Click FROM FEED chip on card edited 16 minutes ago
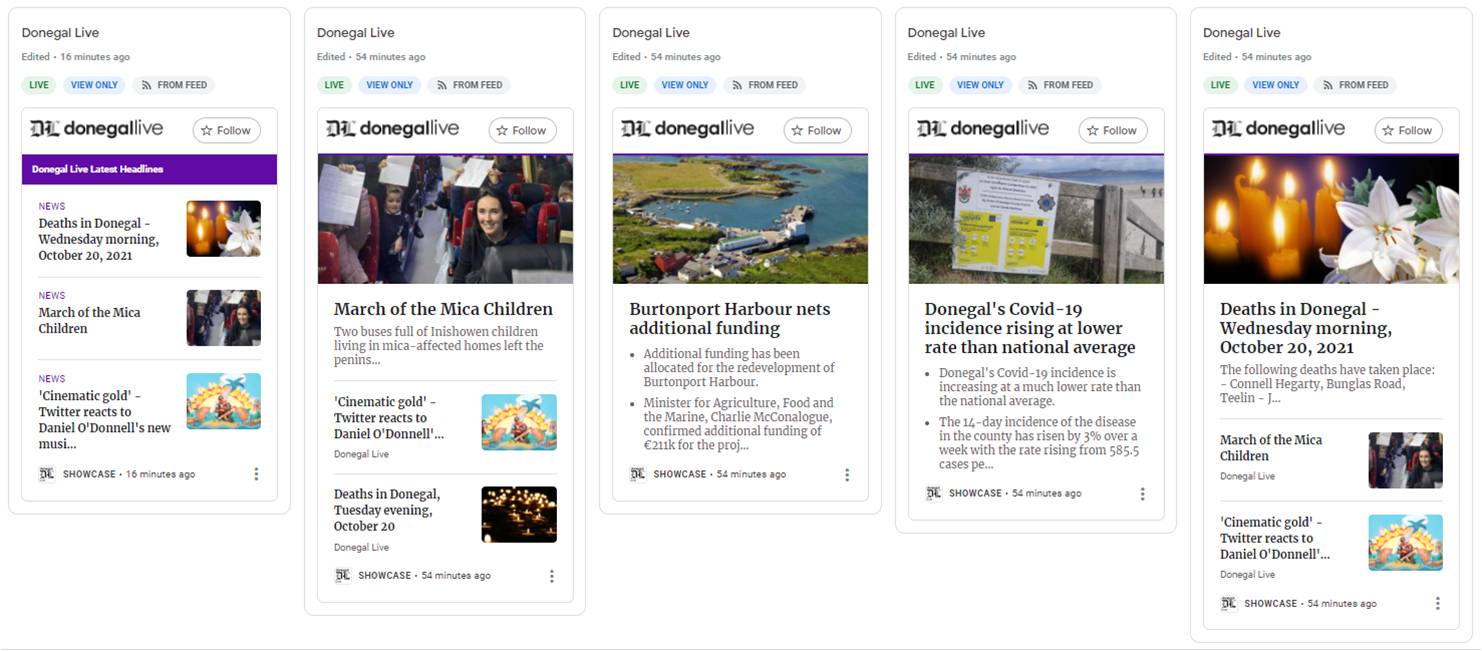Screen dimensions: 1482x651 click(174, 85)
